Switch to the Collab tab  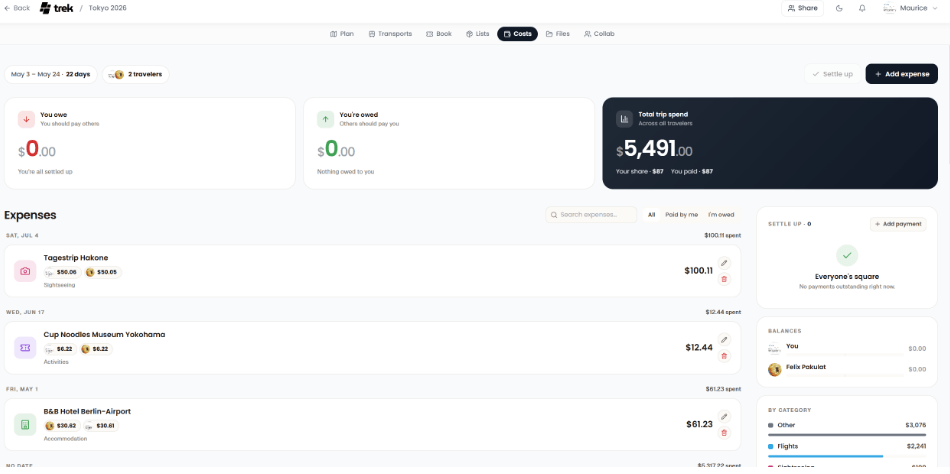pos(599,34)
